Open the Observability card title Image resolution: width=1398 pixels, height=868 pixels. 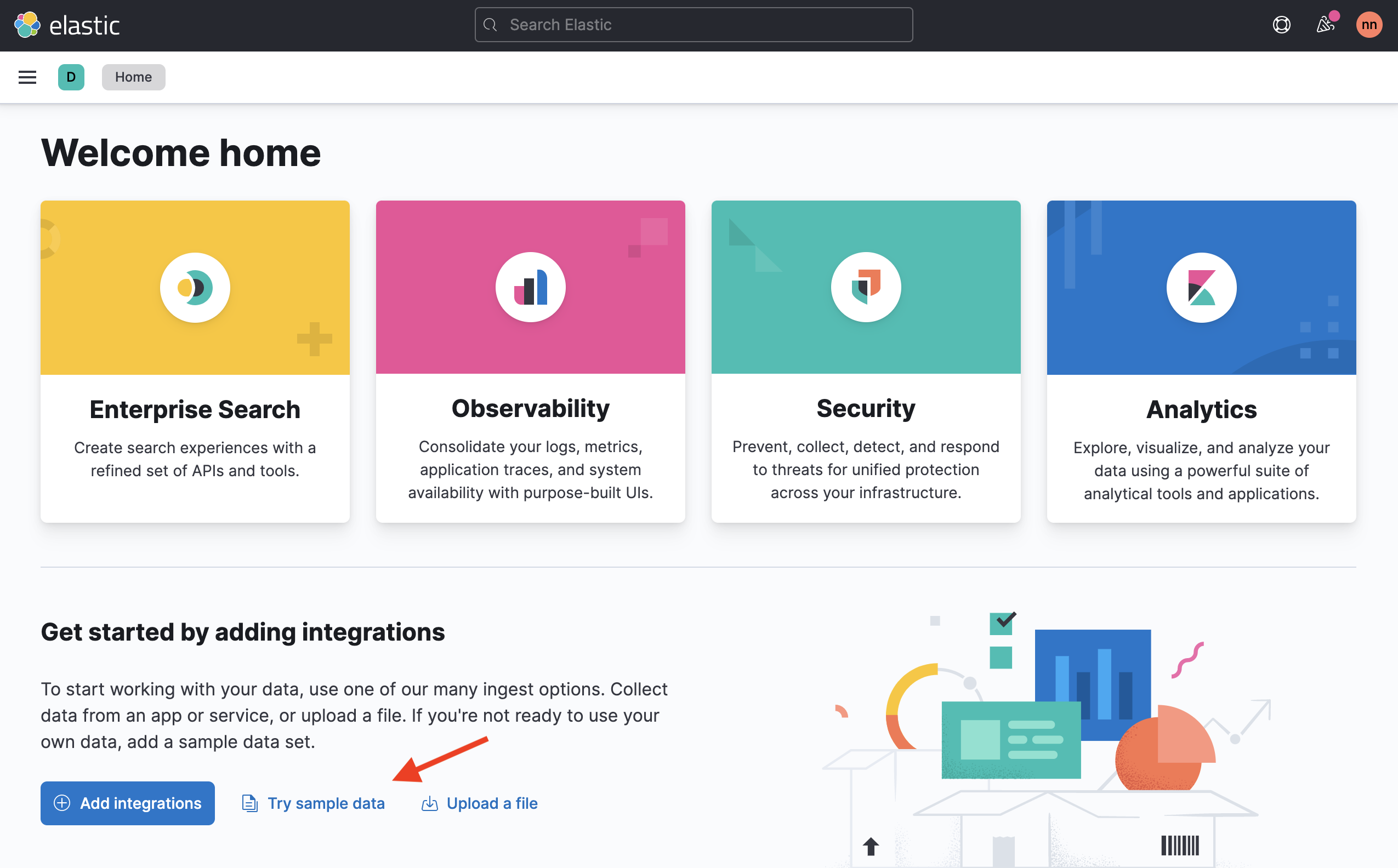pos(531,408)
